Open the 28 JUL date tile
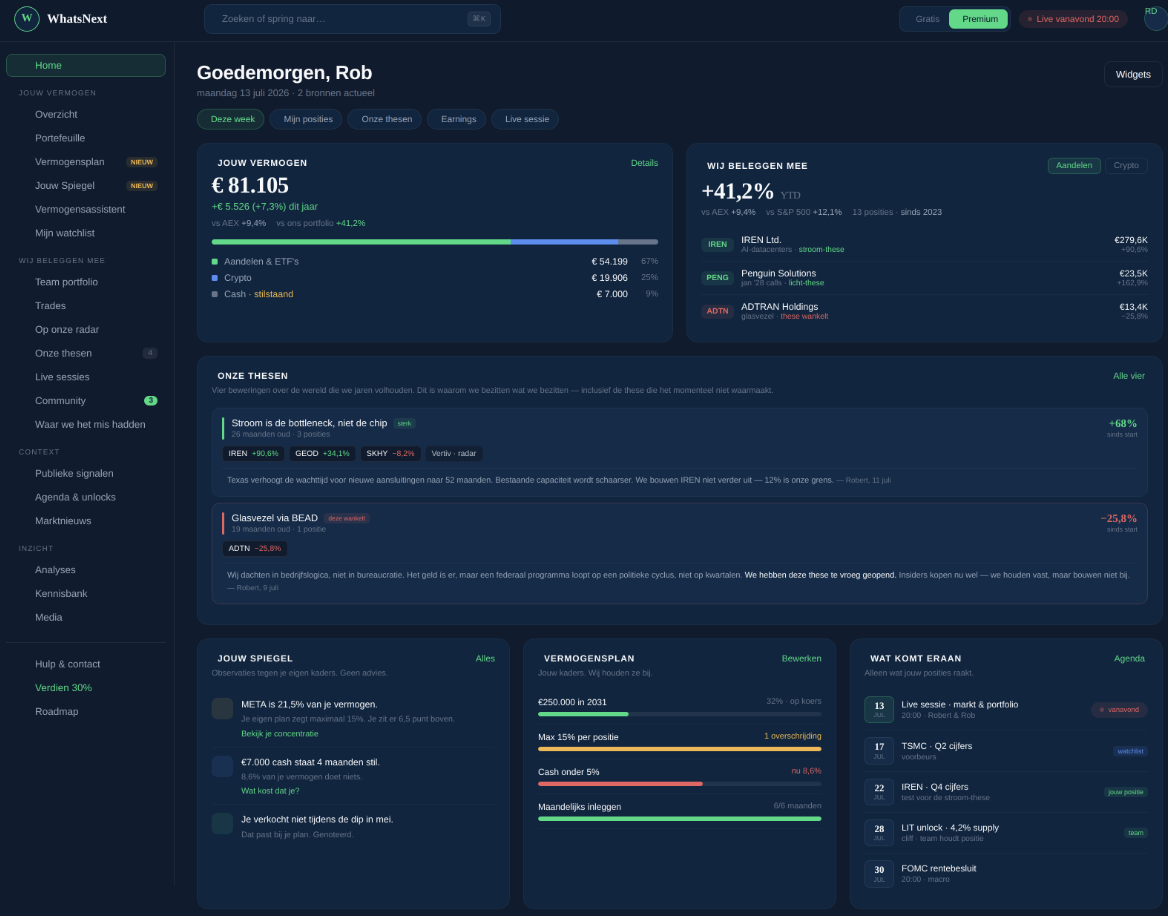 pos(879,833)
